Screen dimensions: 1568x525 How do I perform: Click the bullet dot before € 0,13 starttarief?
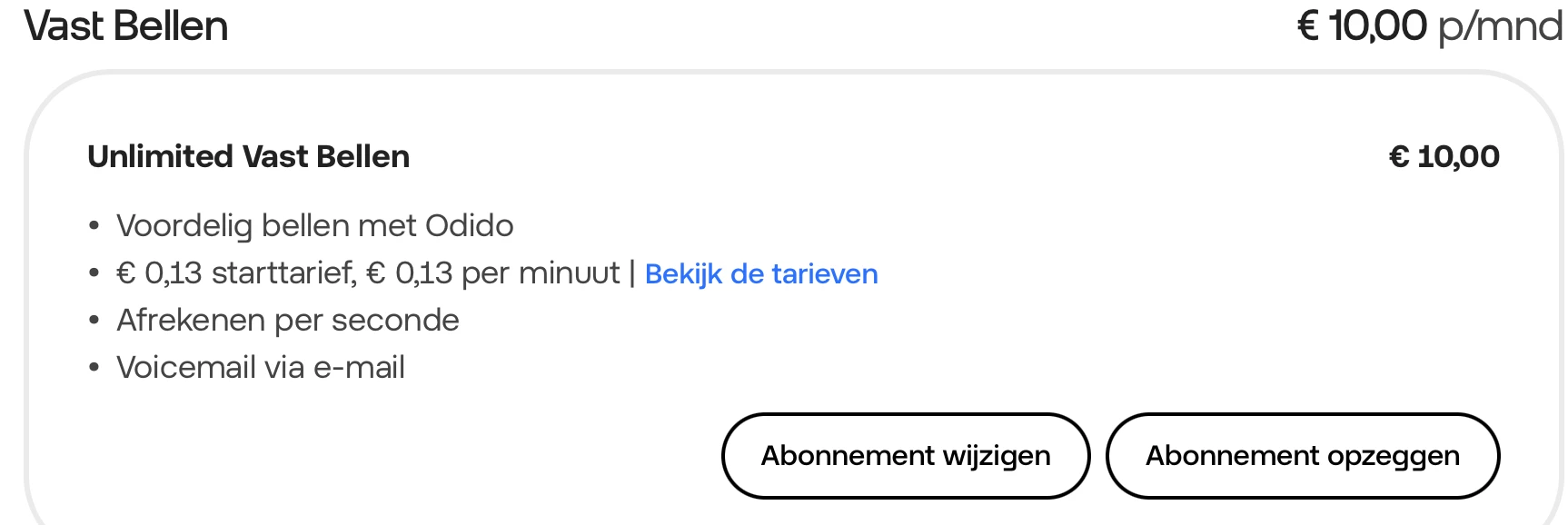[x=94, y=273]
